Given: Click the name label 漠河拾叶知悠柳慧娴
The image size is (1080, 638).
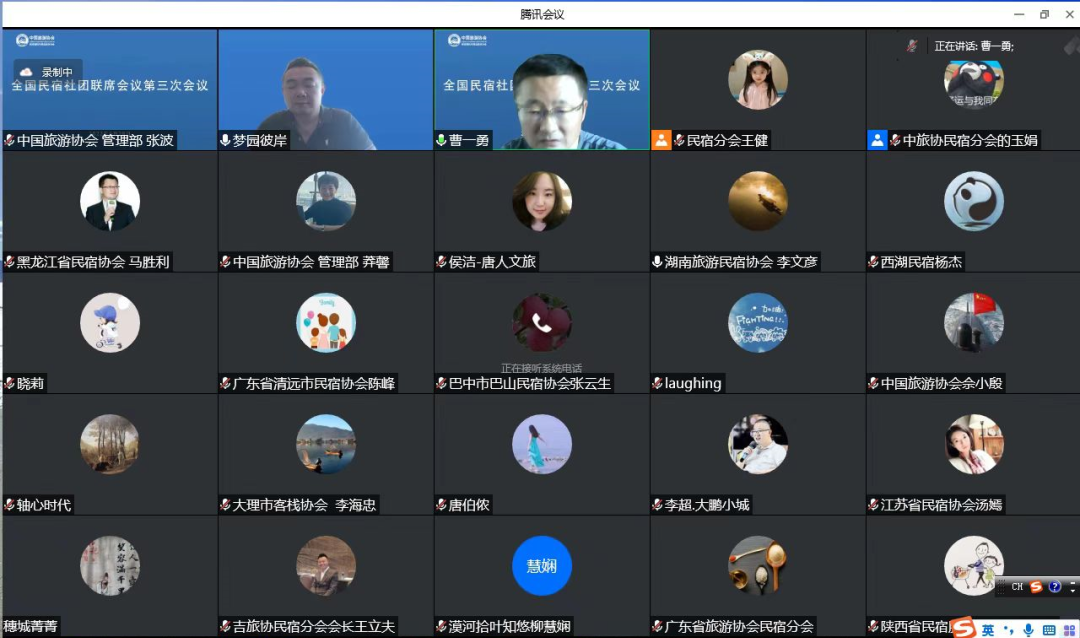Looking at the screenshot, I should (x=510, y=626).
